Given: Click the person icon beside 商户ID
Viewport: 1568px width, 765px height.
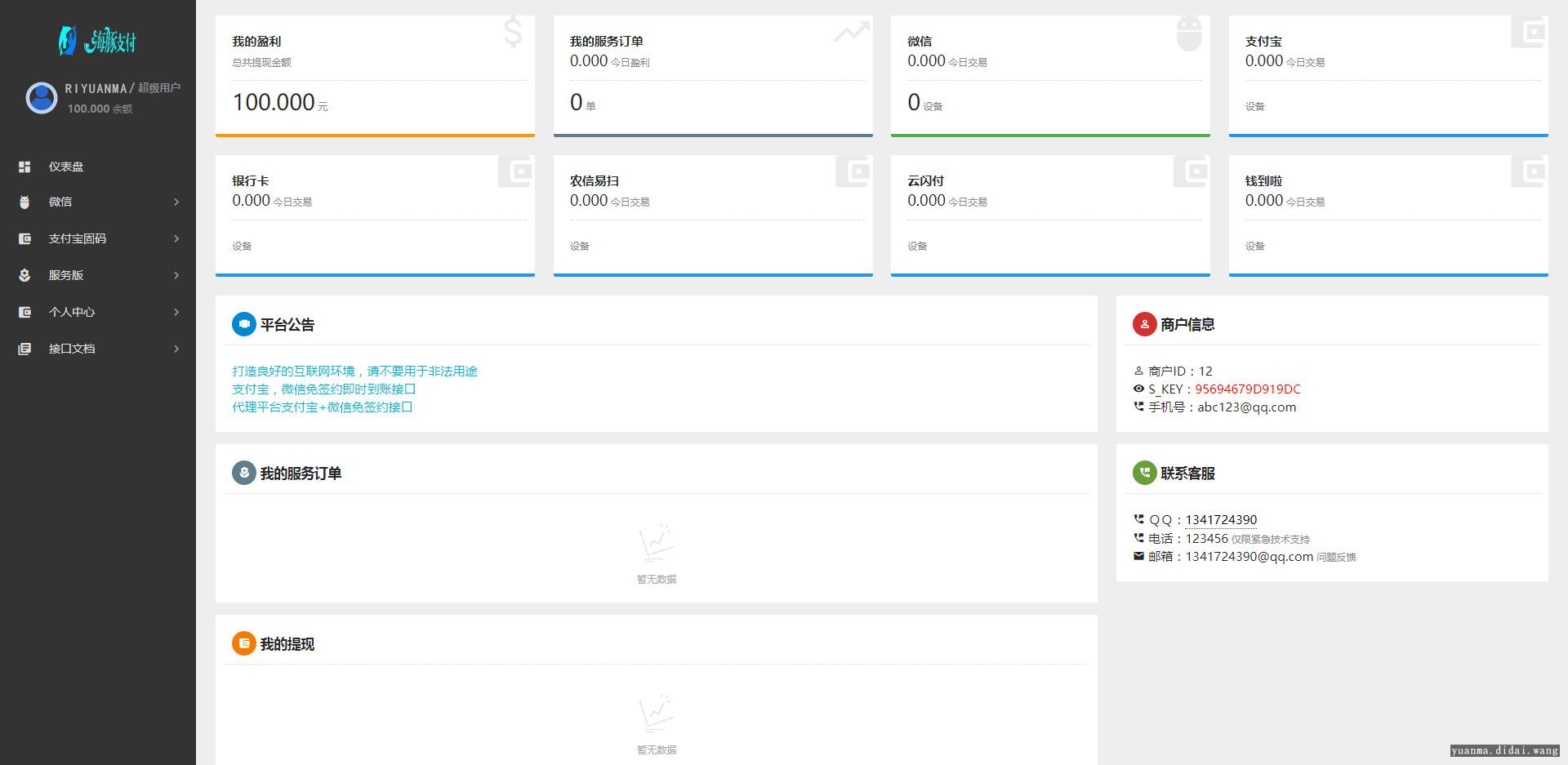Looking at the screenshot, I should [1138, 371].
